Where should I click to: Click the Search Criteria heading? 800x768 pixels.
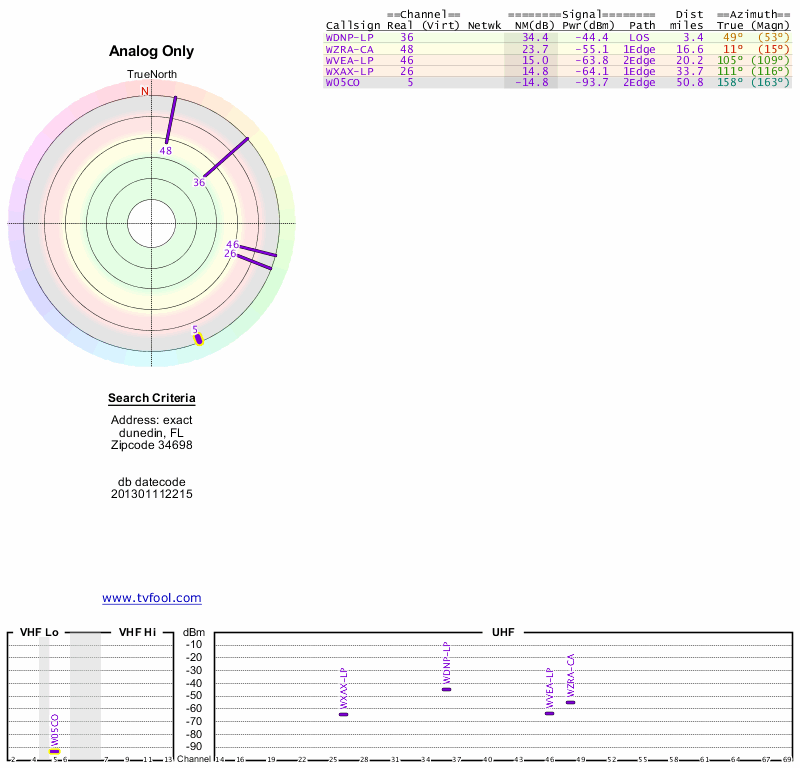[x=151, y=399]
